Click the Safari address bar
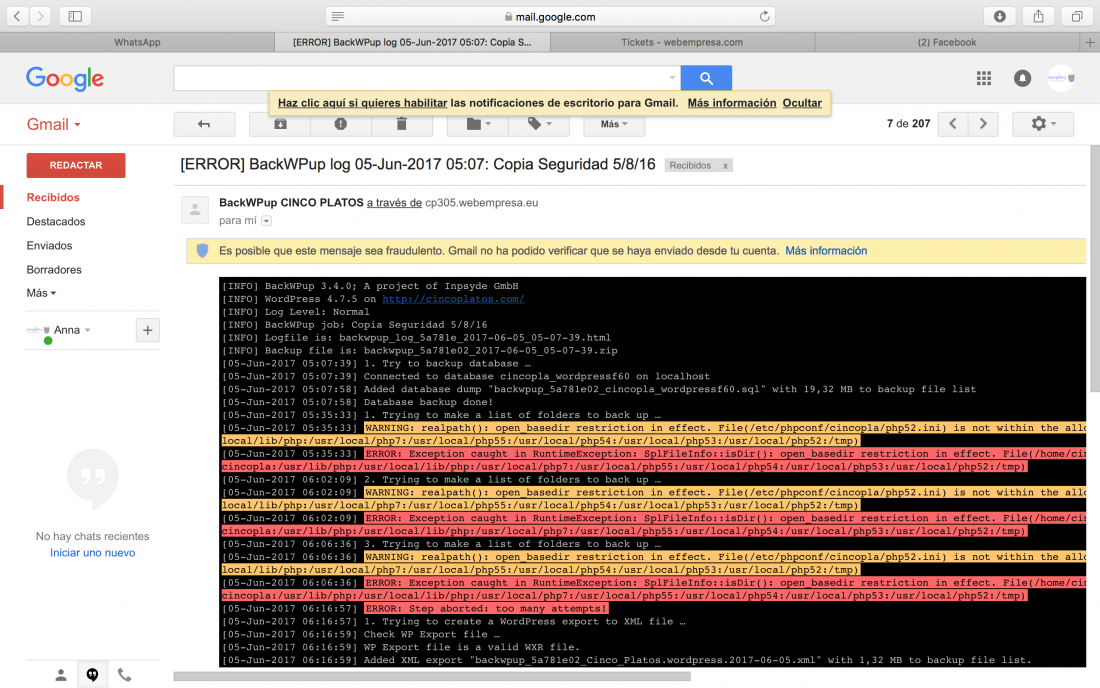Screen dimensions: 1100x688 coord(550,16)
